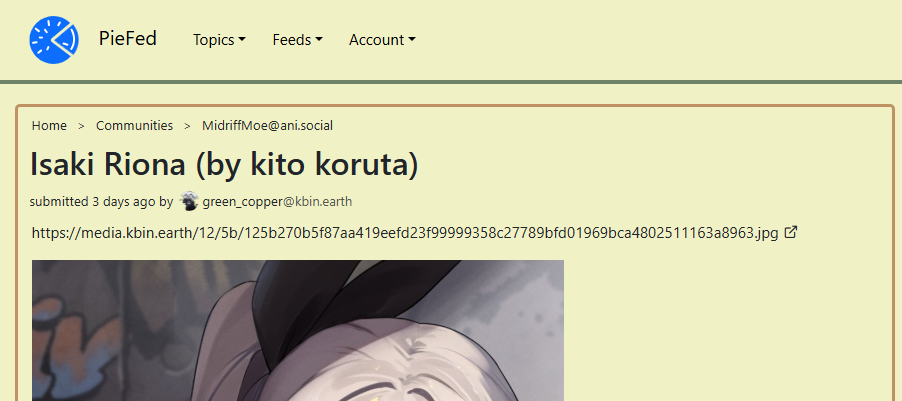The width and height of the screenshot is (902, 401).
Task: Open the external link icon after the URL
Action: pos(791,232)
